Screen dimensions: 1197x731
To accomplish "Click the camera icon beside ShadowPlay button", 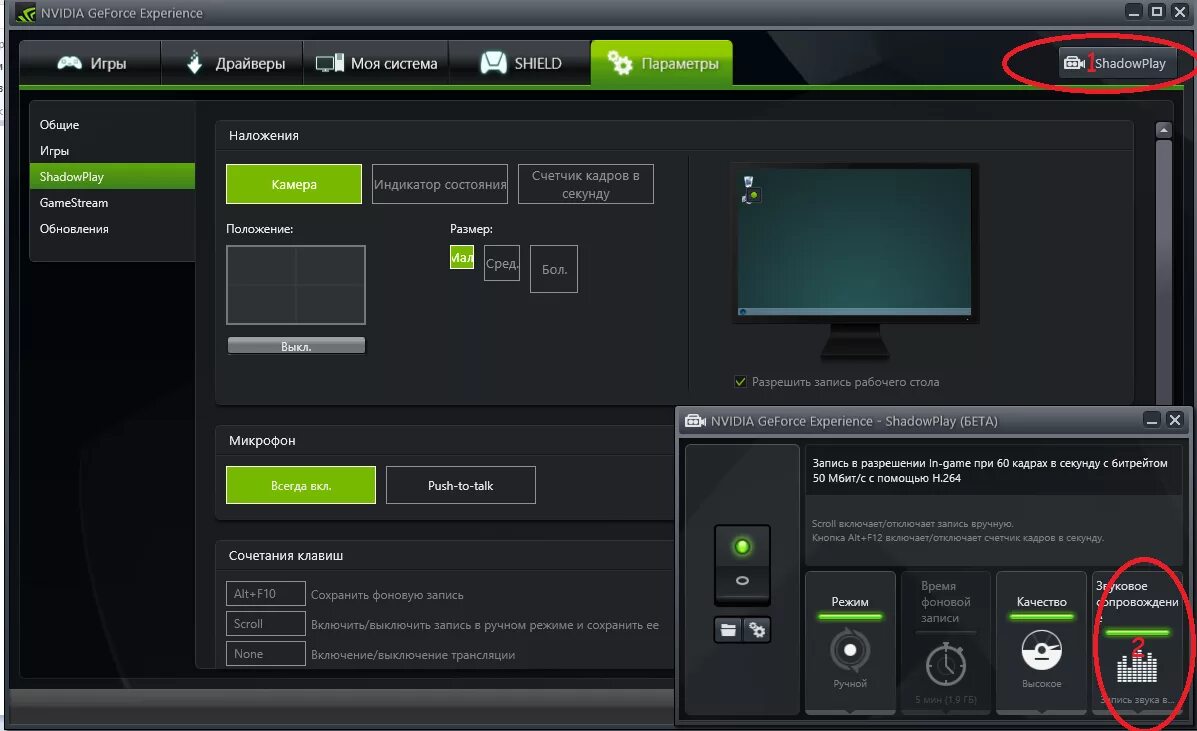I will pos(1074,63).
